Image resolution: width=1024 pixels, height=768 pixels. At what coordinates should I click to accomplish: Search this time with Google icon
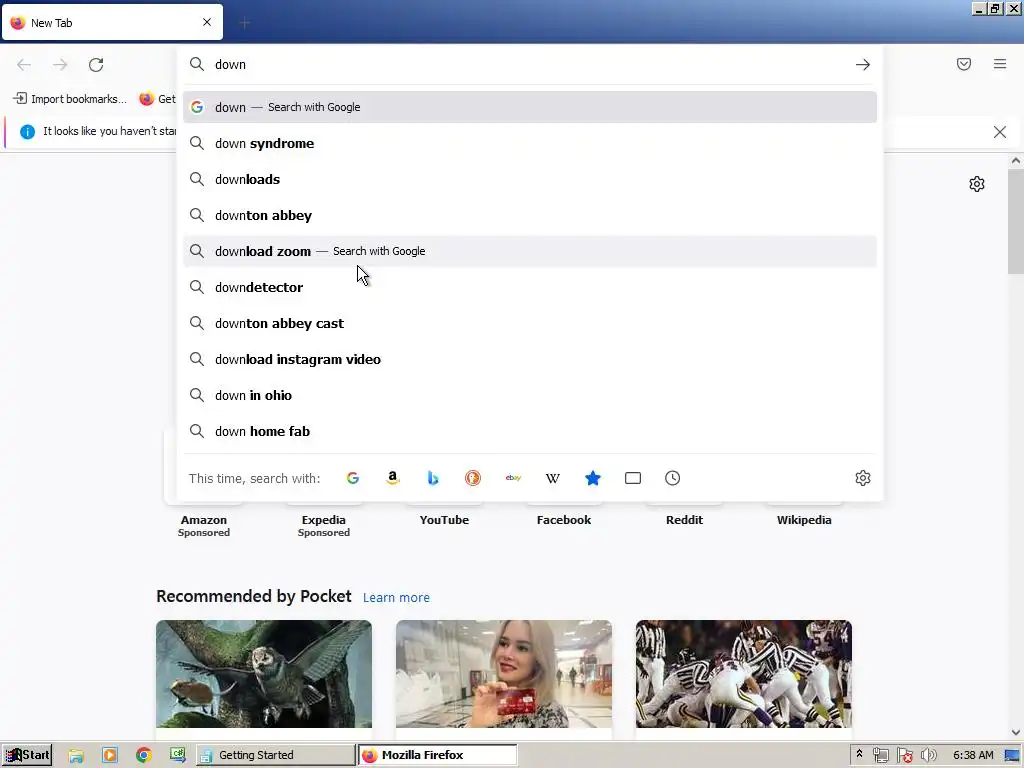(353, 478)
